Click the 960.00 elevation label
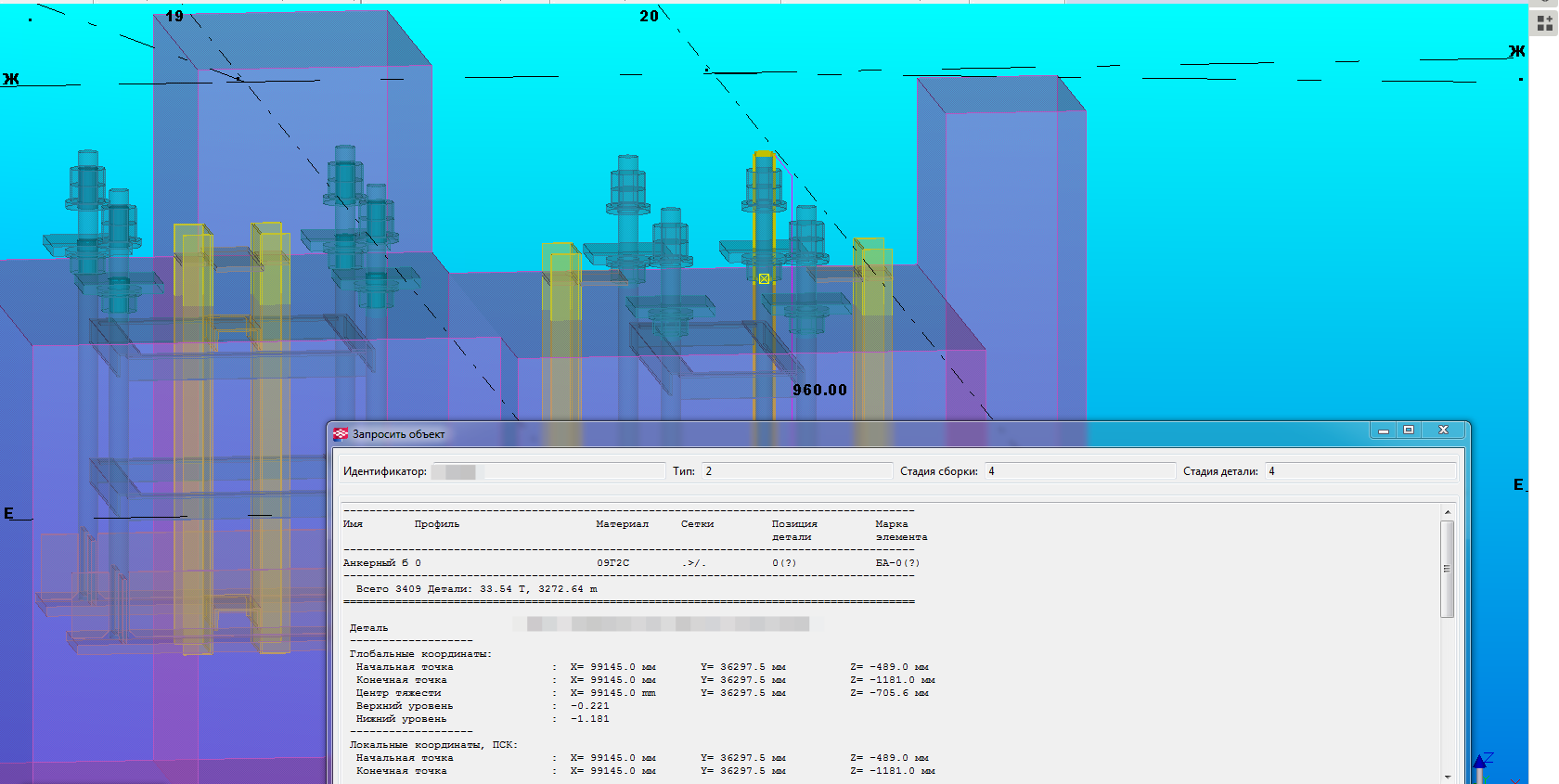The image size is (1559, 784). click(x=819, y=391)
